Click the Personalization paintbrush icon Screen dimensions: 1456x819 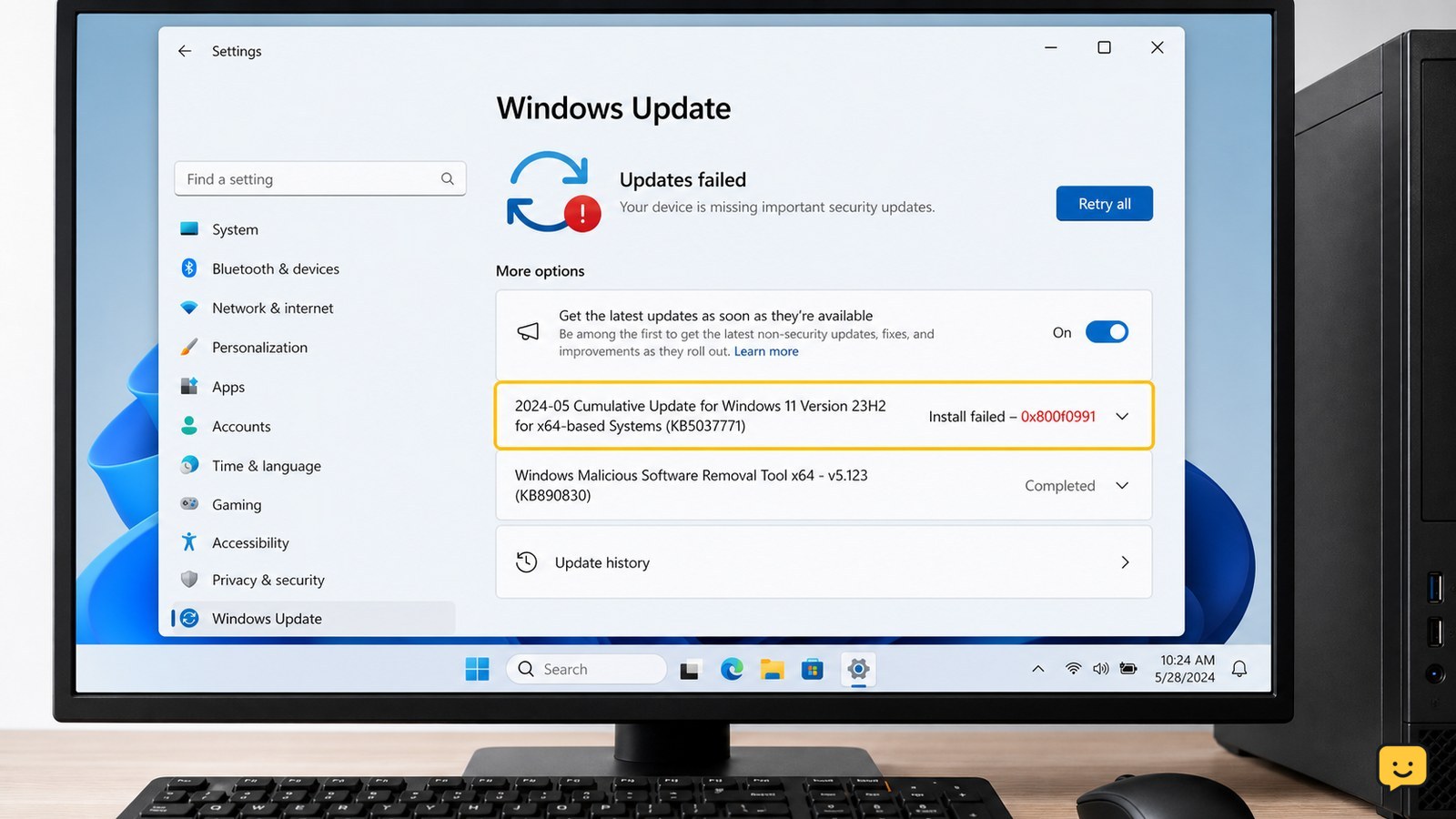pyautogui.click(x=189, y=347)
